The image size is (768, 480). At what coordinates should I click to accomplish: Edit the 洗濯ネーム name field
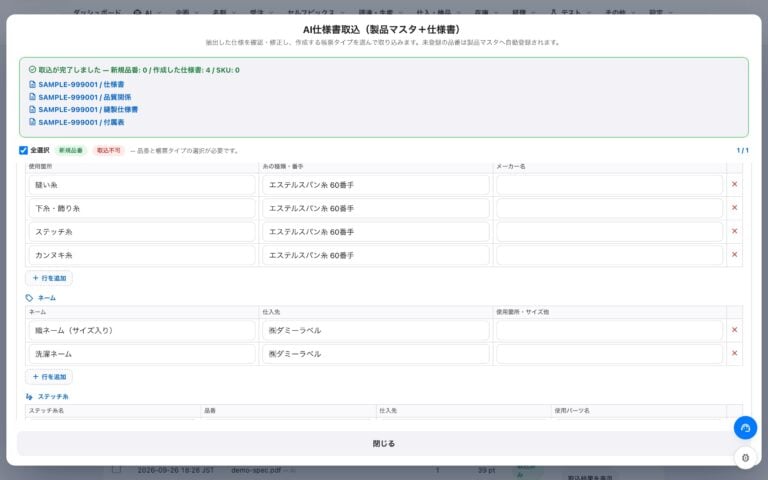pos(142,354)
